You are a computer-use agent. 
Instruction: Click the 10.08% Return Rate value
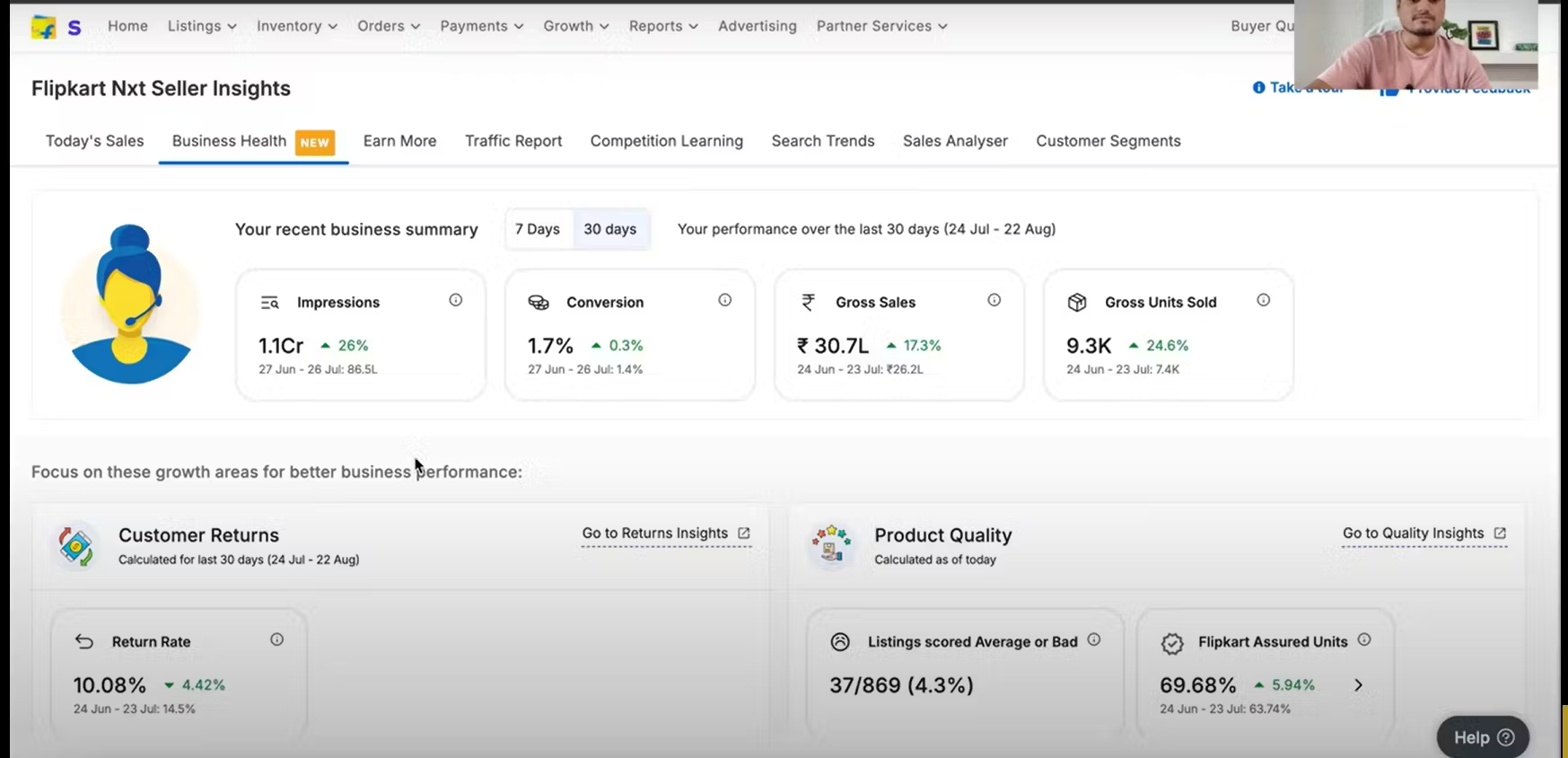click(109, 685)
